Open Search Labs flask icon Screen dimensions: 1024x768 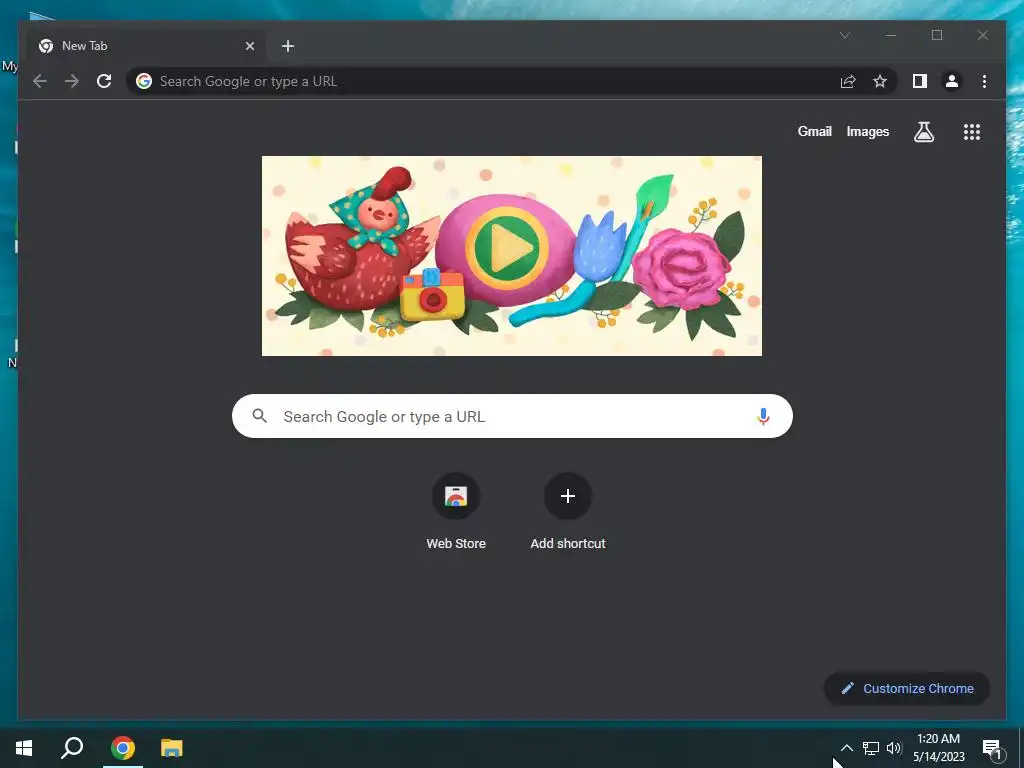click(923, 132)
